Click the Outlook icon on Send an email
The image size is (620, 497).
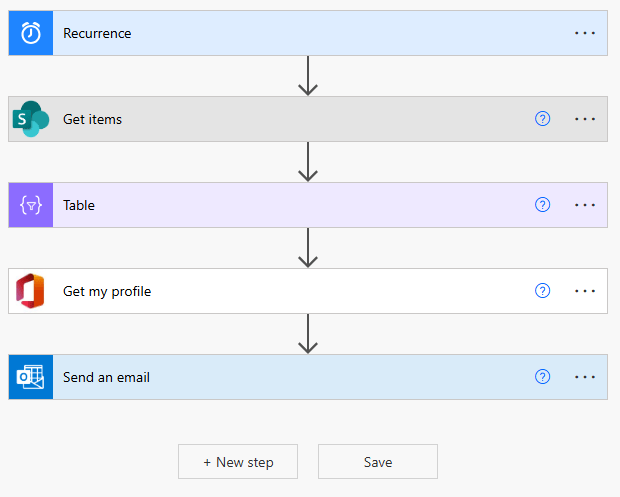[x=31, y=377]
